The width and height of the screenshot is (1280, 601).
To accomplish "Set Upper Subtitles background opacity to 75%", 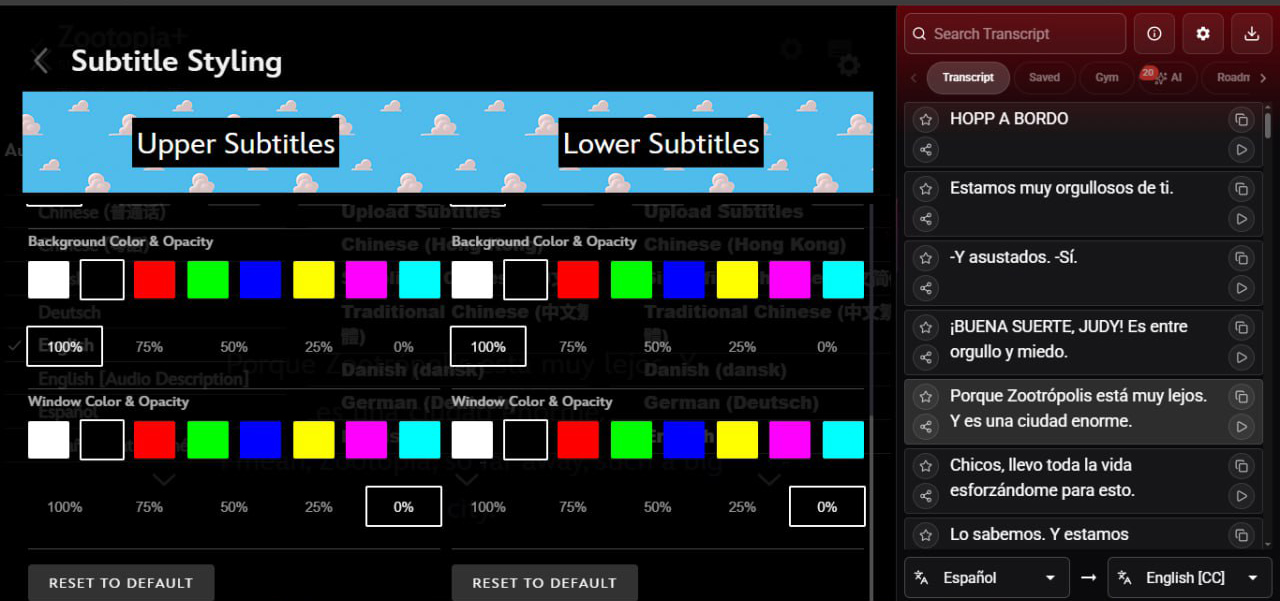I will 149,347.
